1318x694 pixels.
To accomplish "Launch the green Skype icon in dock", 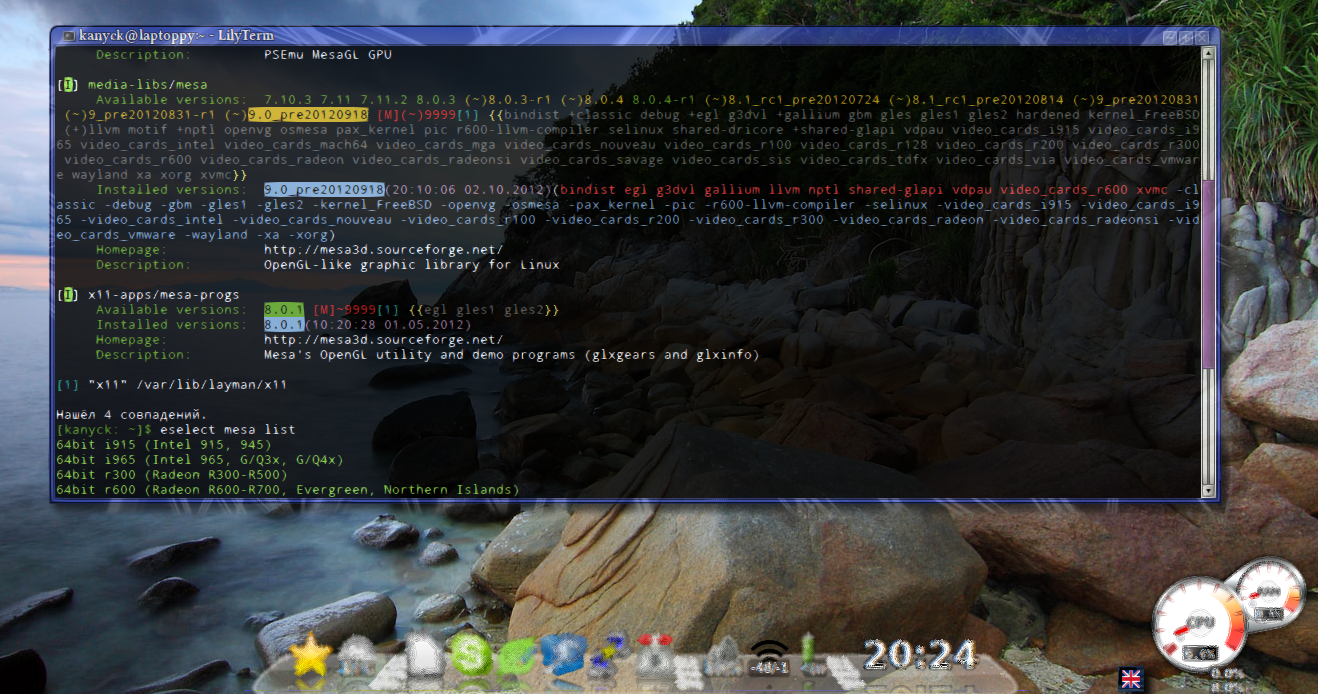I will pos(470,656).
